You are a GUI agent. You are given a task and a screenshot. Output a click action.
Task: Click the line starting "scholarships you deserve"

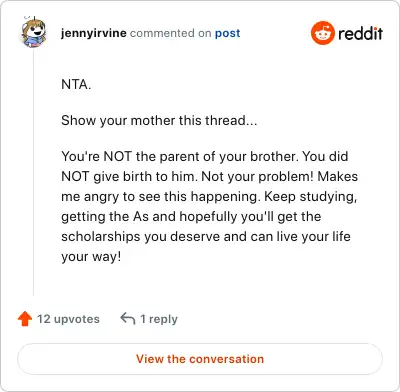(206, 236)
